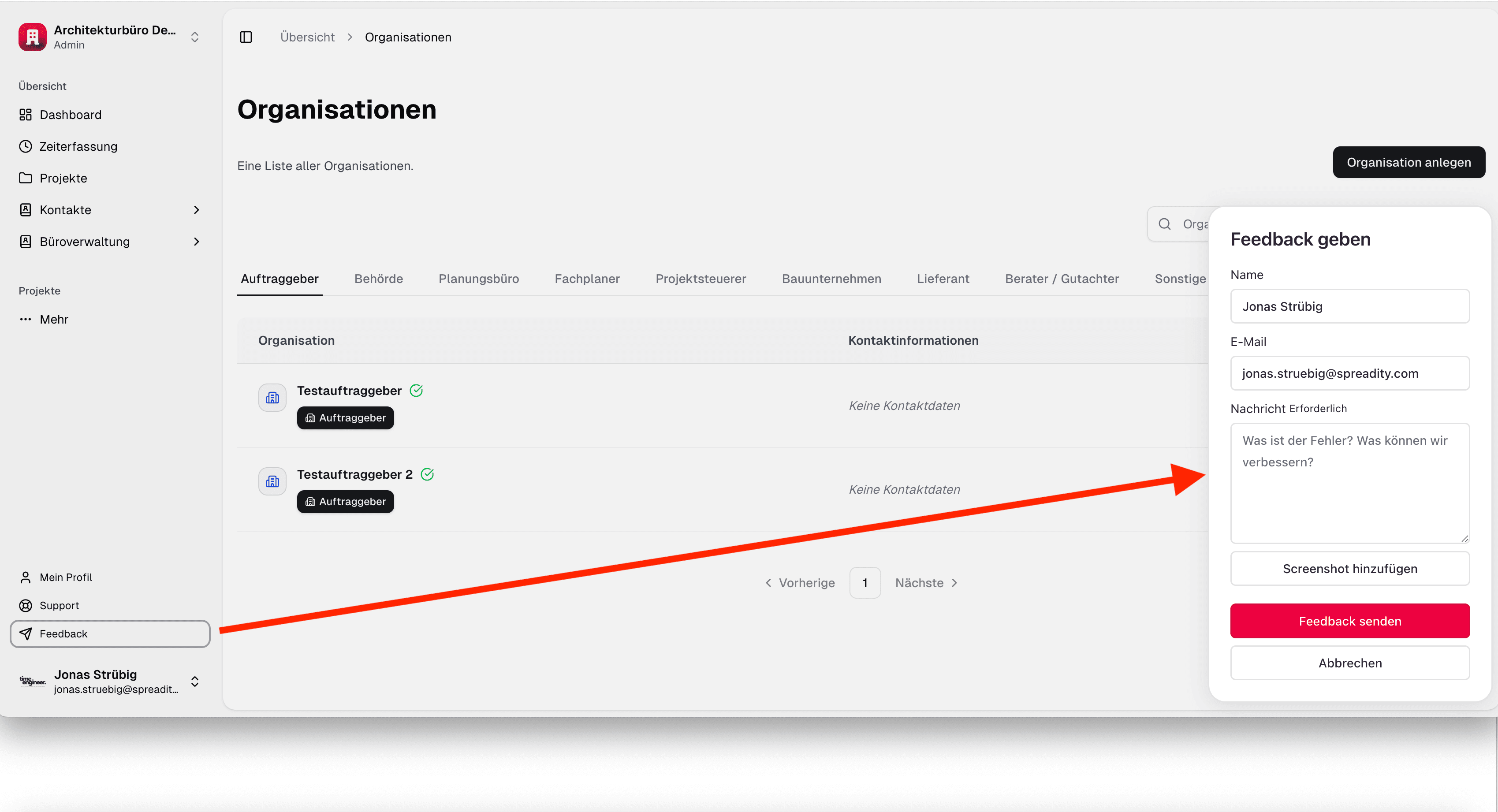1498x812 pixels.
Task: Go to previous page via Vorherige
Action: coord(800,583)
